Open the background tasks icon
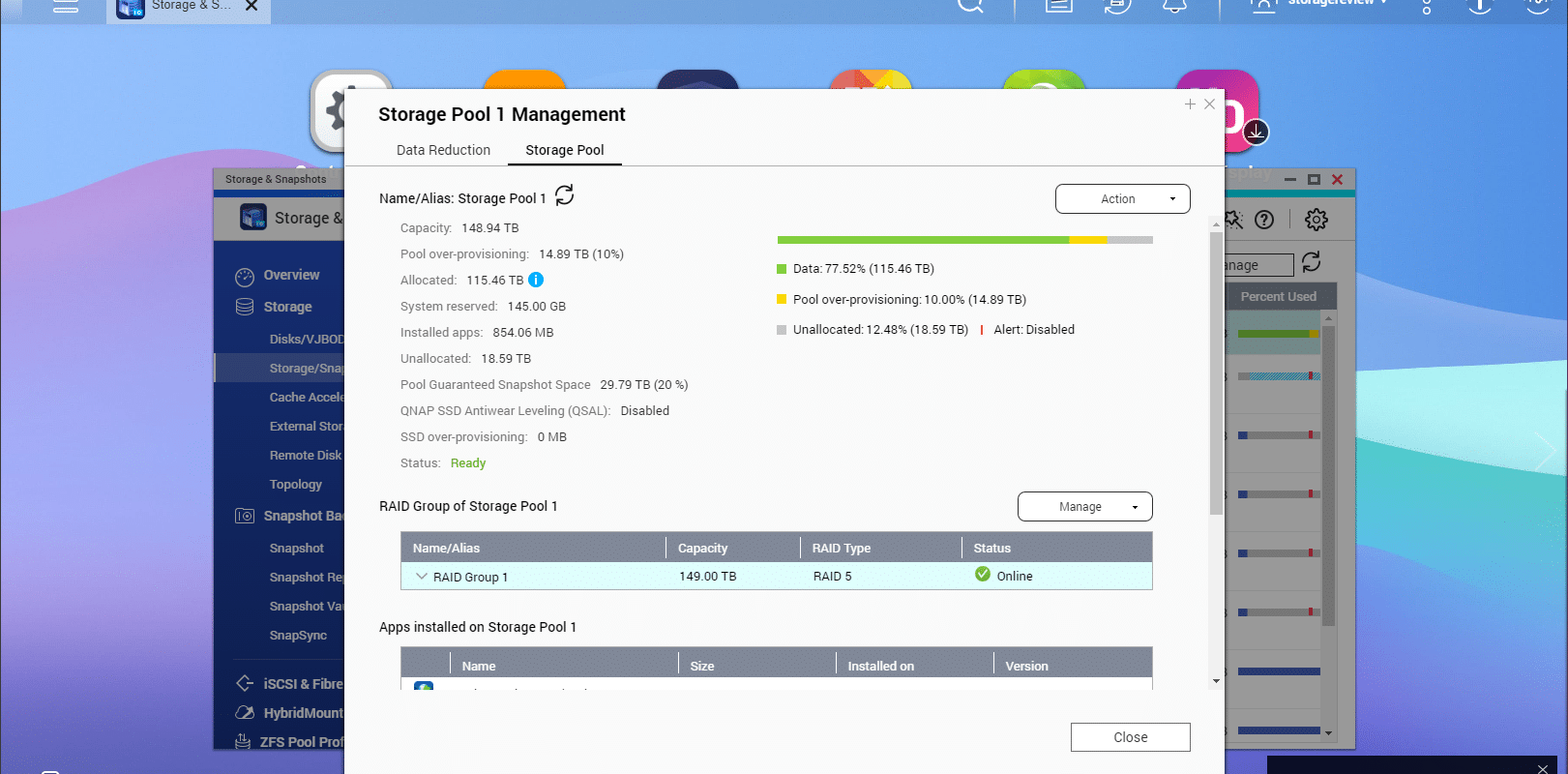This screenshot has width=1568, height=774. pos(1059,5)
